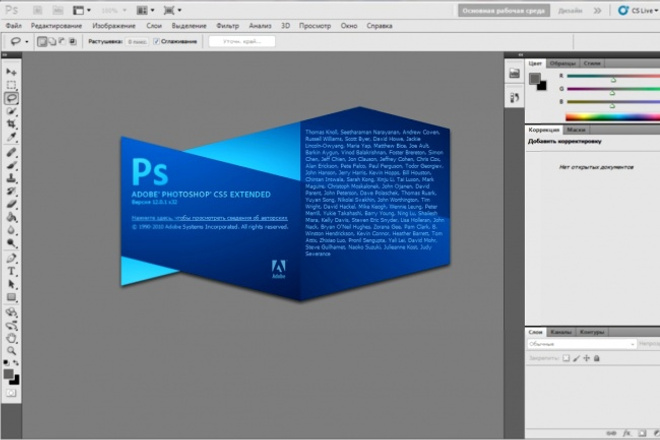Viewport: 660px width, 440px height.
Task: Switch to the Маски tab
Action: [576, 130]
